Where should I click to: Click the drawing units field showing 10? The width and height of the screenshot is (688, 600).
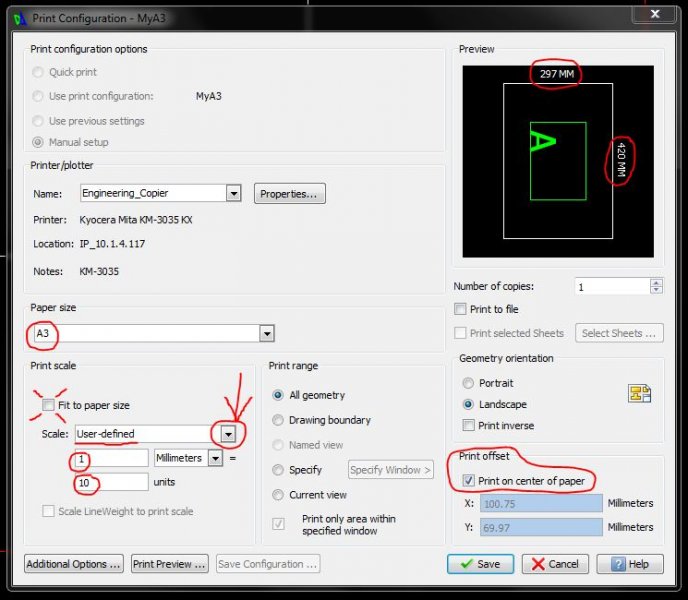pos(112,482)
